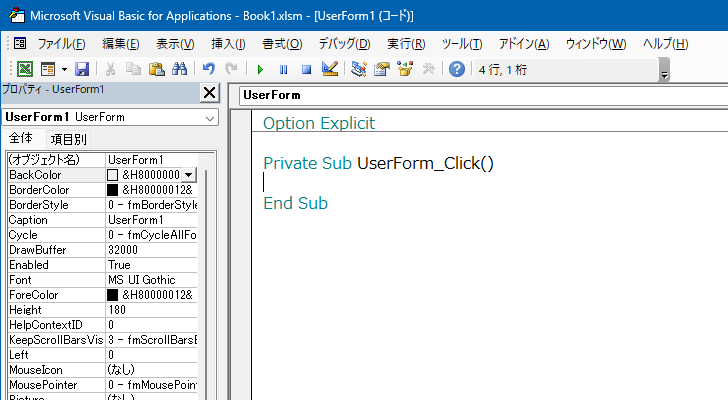
Task: Click the Height value 180
Action: [151, 310]
